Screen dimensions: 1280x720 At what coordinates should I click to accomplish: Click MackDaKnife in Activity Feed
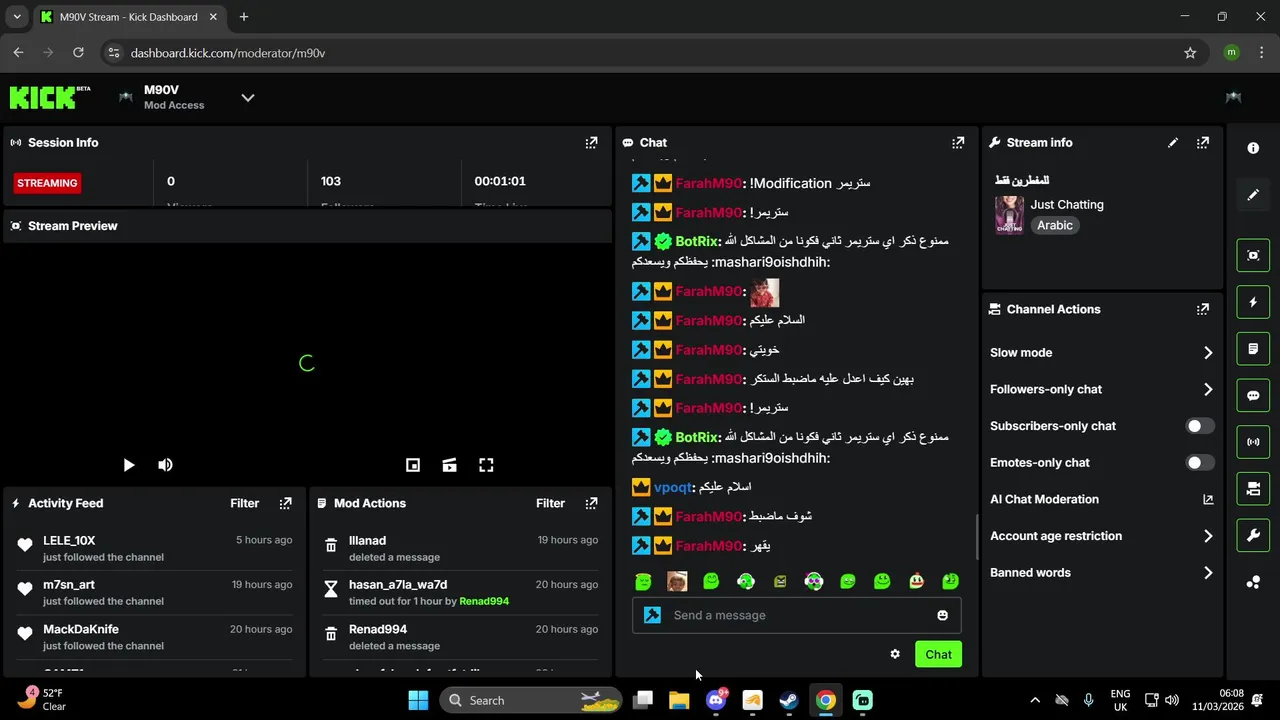coord(81,629)
